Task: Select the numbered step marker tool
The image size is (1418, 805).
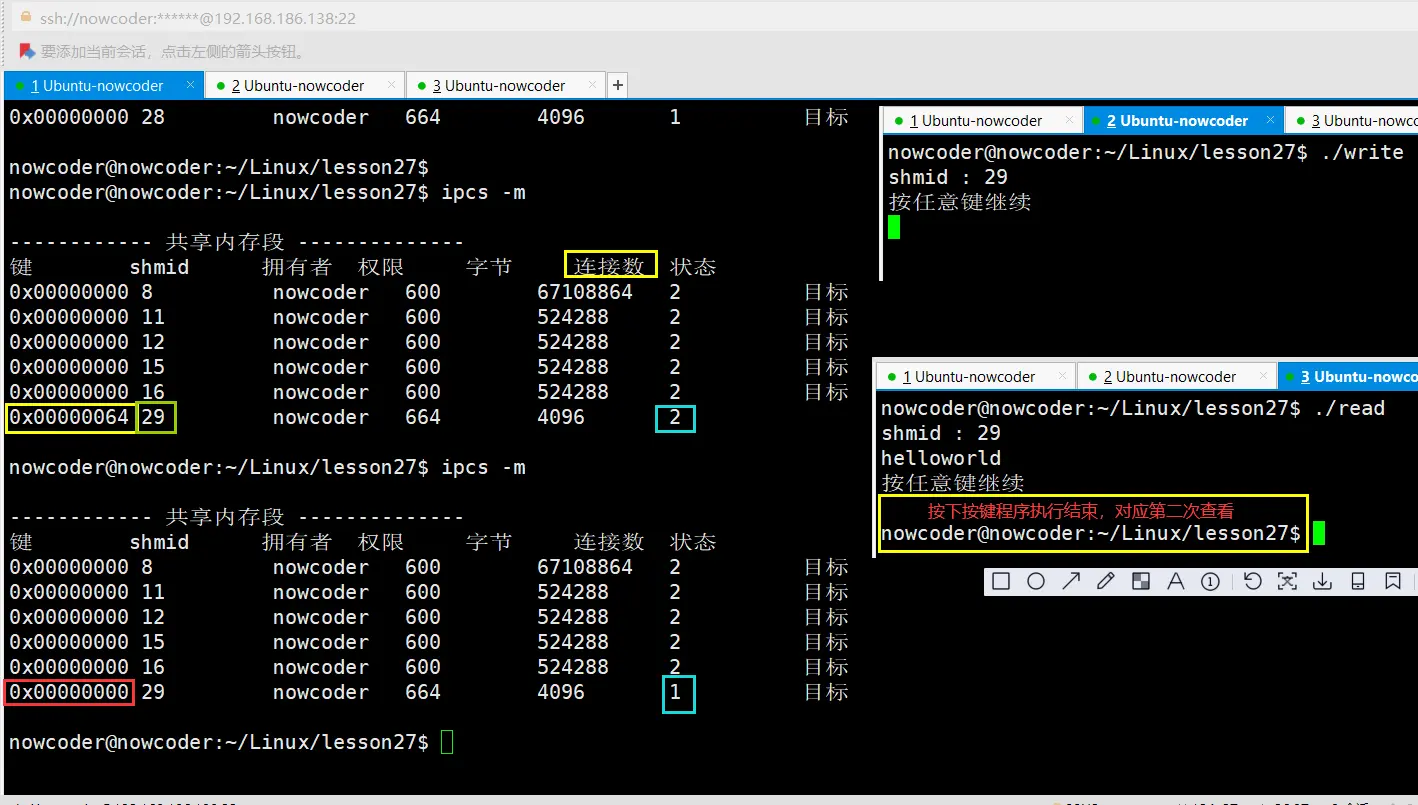Action: point(1210,581)
